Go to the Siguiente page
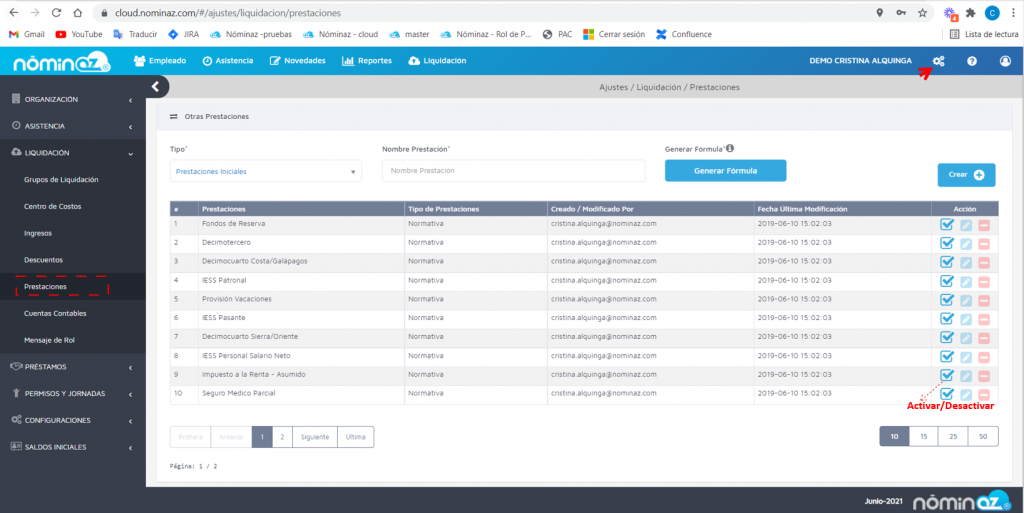 coord(315,437)
